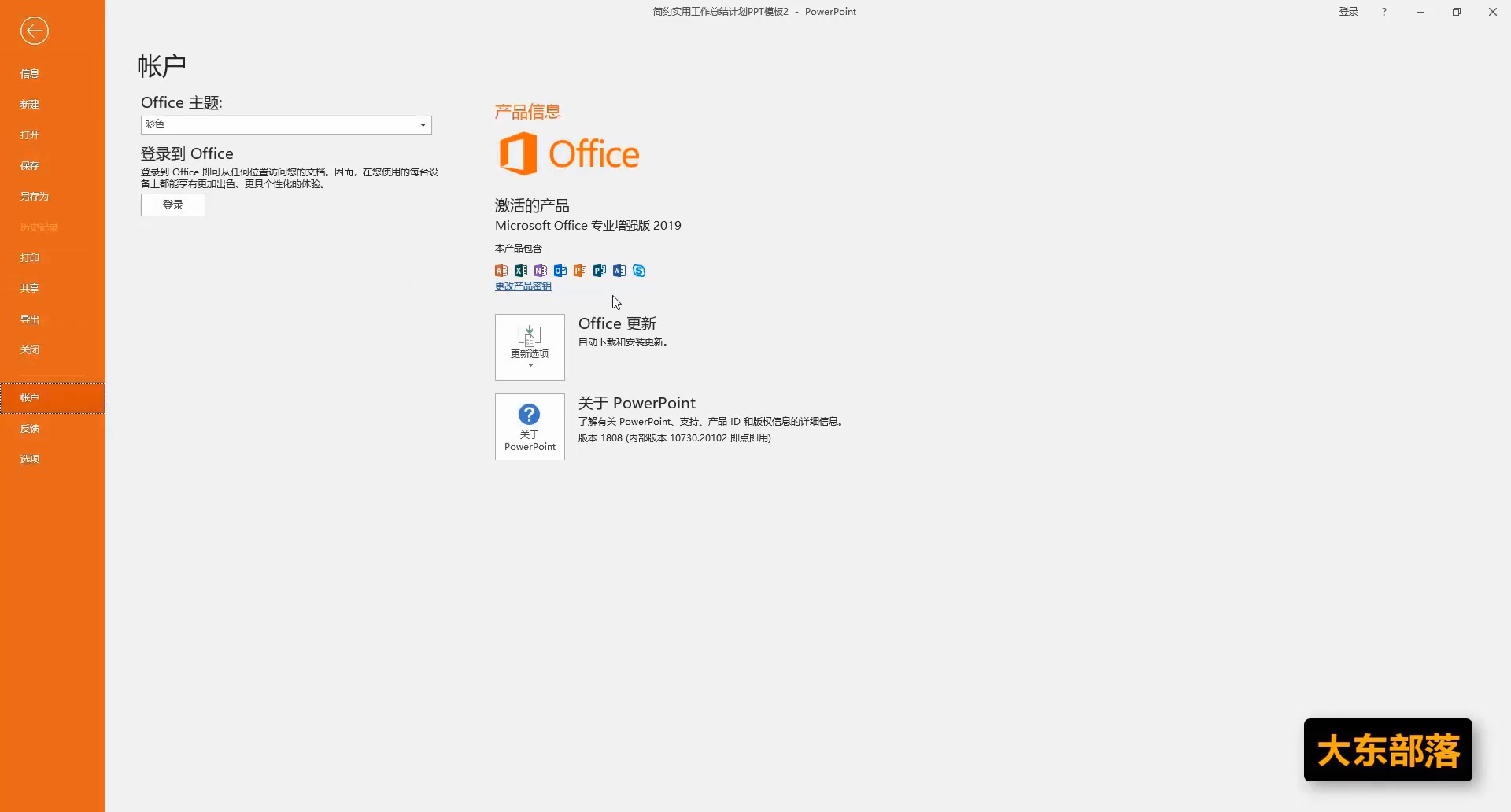
Task: Click the Skype icon in product list
Action: click(638, 271)
